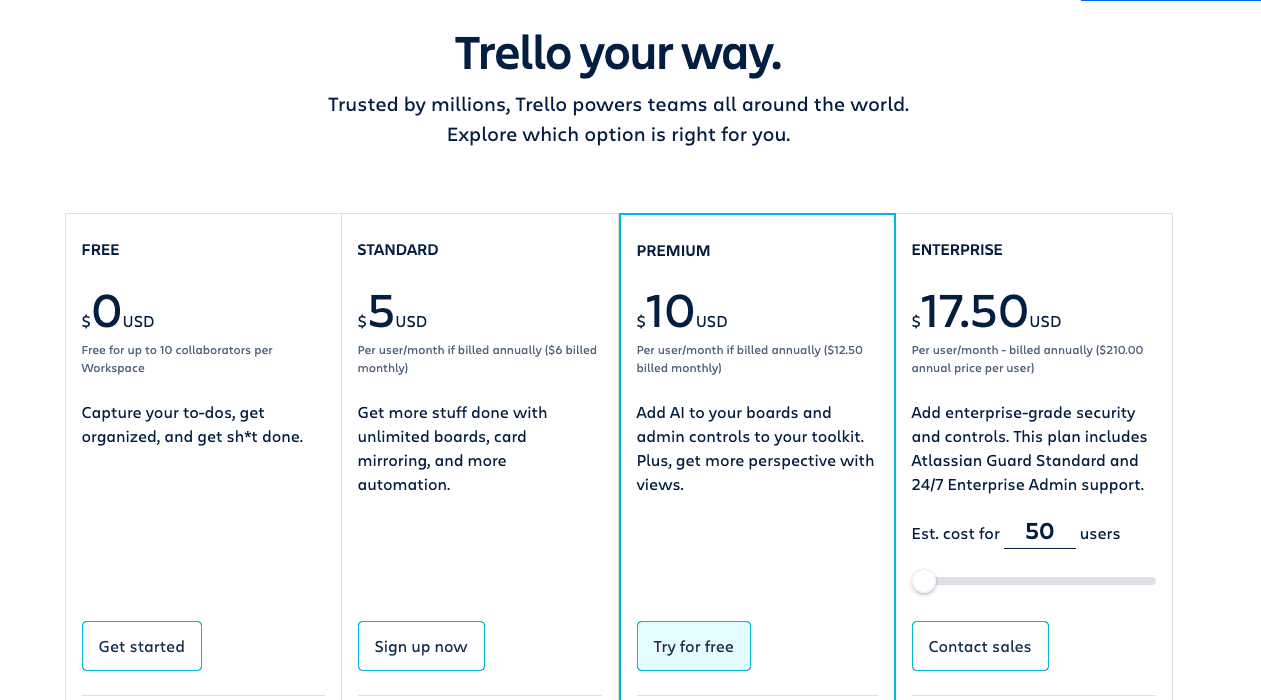Click the STANDARD plan heading
Image resolution: width=1261 pixels, height=700 pixels.
pyautogui.click(x=397, y=249)
